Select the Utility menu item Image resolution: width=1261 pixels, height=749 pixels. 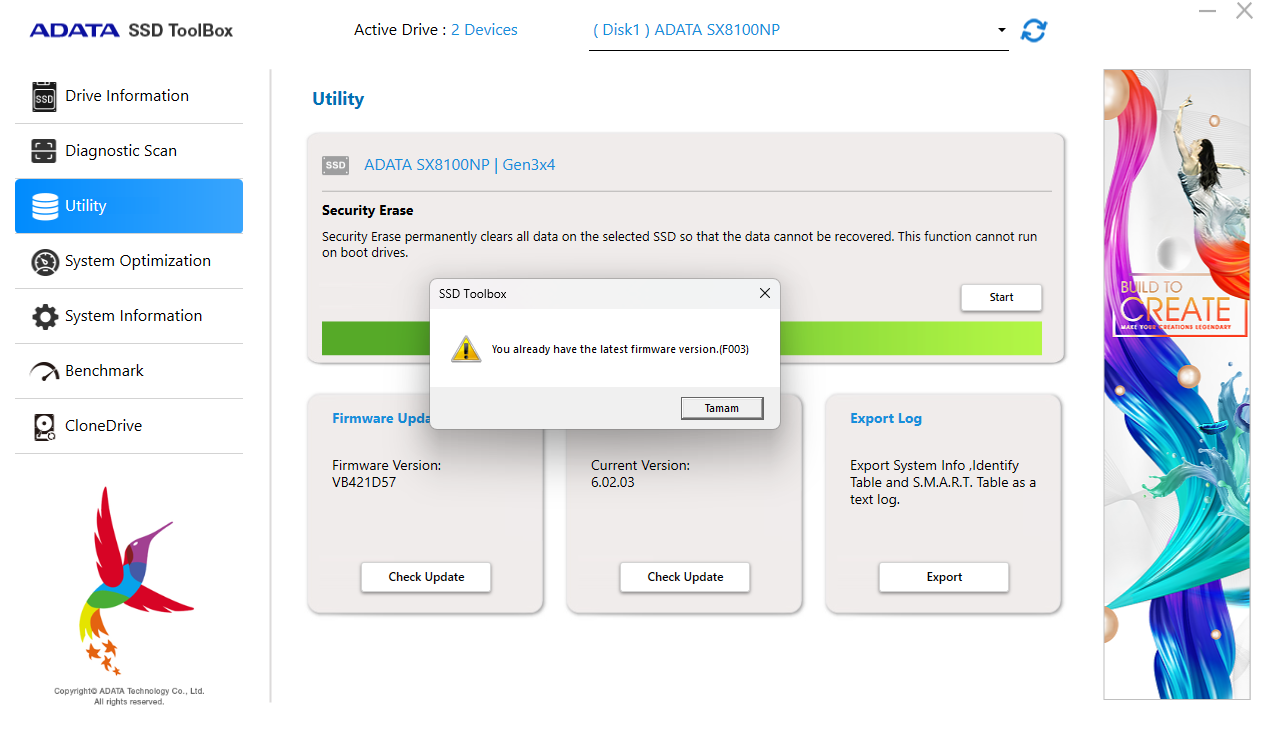pyautogui.click(x=129, y=206)
